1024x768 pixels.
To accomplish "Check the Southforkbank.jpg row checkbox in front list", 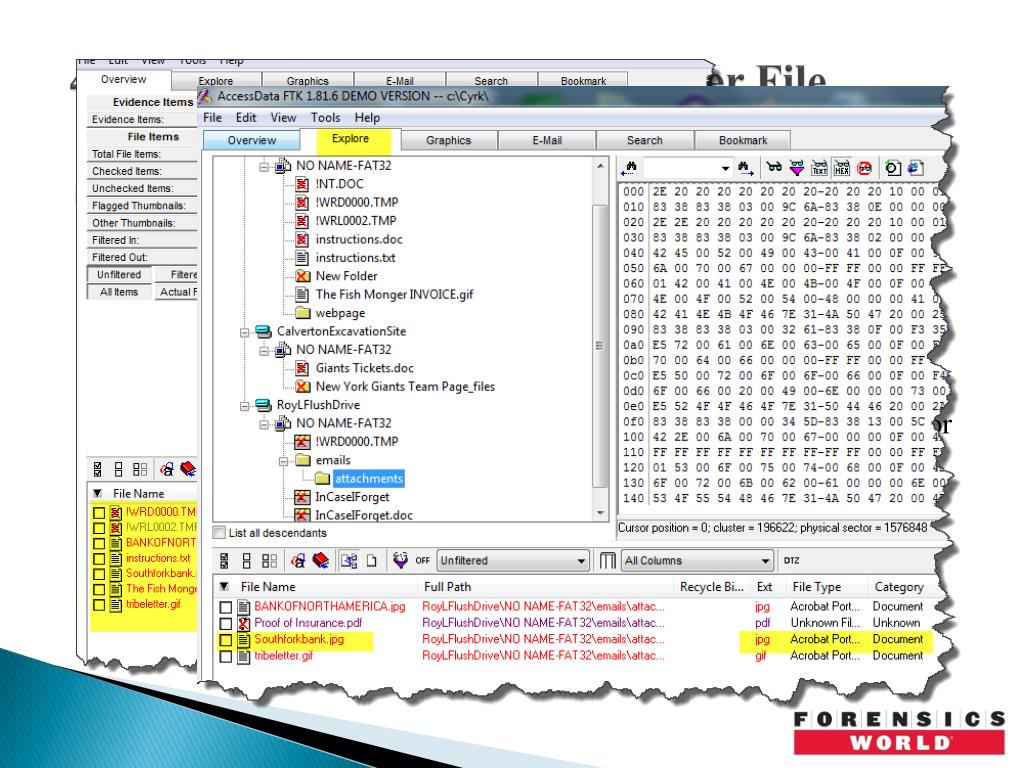I will pos(225,639).
